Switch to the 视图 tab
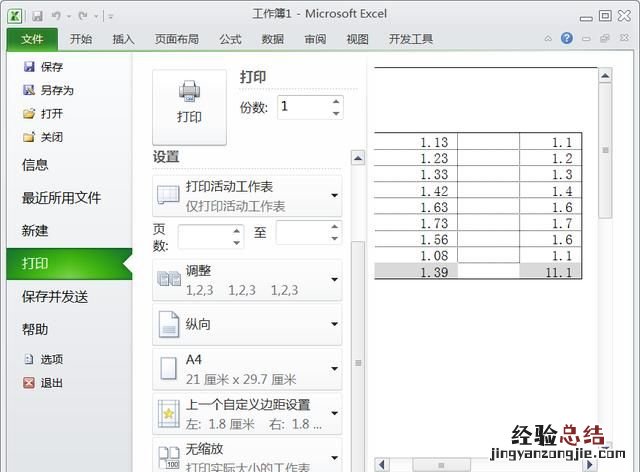The image size is (640, 472). pyautogui.click(x=358, y=39)
